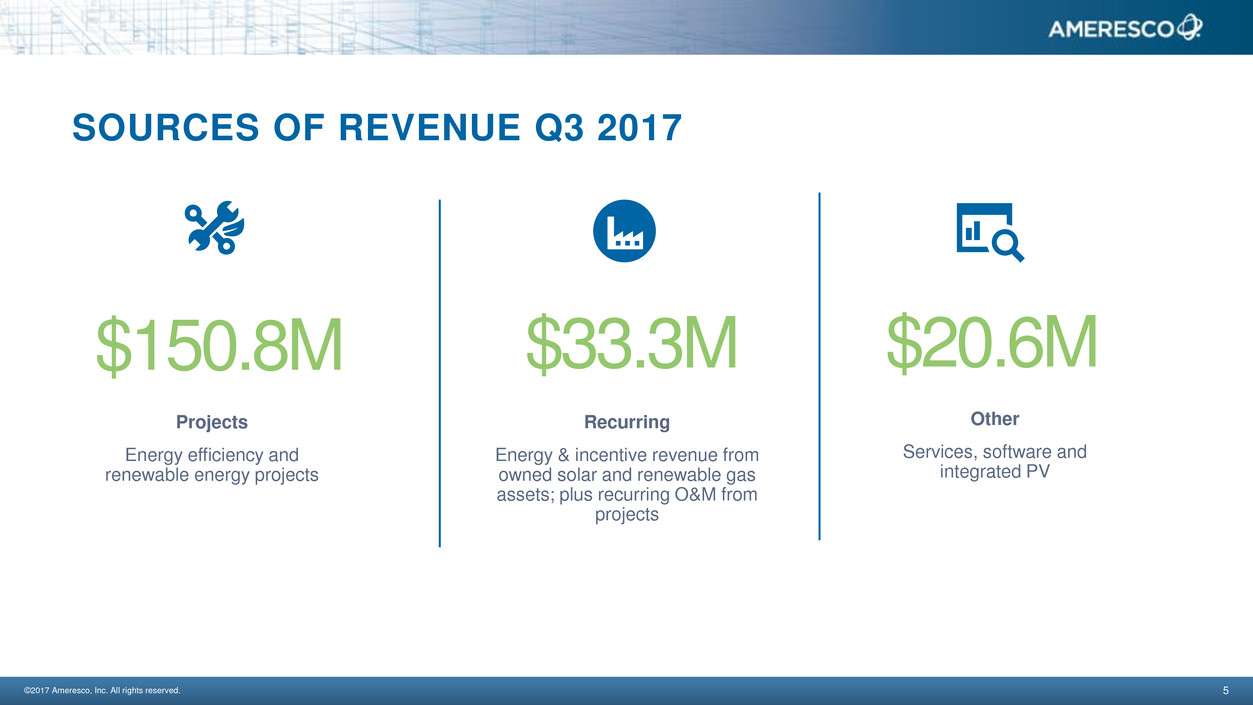Click the 'Energy efficiency and renewable energy projects' text
The width and height of the screenshot is (1253, 705).
coord(212,465)
